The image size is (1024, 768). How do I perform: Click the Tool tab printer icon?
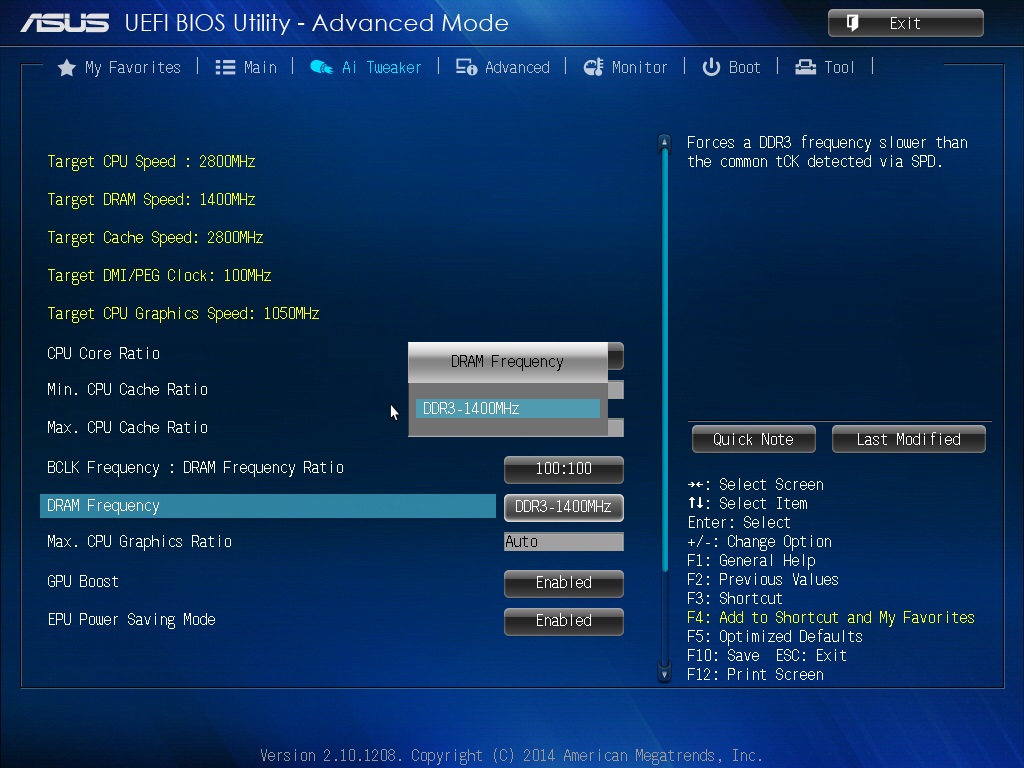coord(805,67)
